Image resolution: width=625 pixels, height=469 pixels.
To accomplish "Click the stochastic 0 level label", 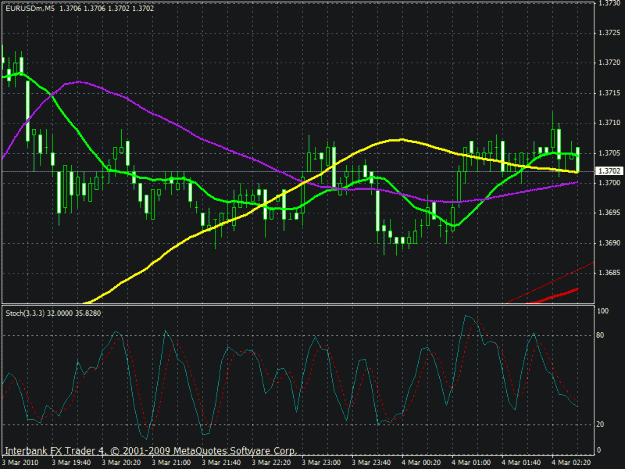I will click(x=599, y=450).
